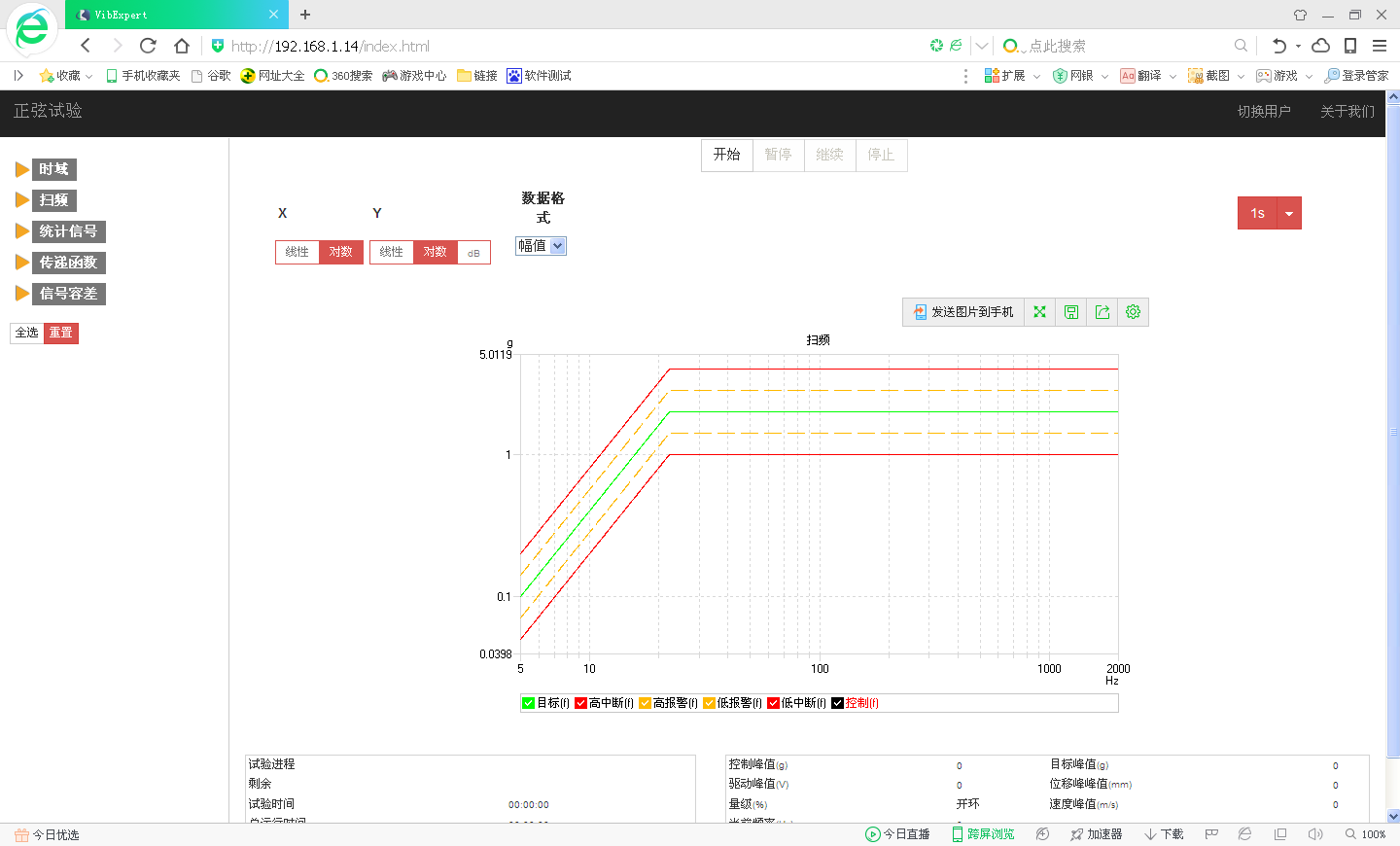Click the undo close-tab arrow icon
Image resolution: width=1400 pixels, height=846 pixels.
click(1279, 46)
